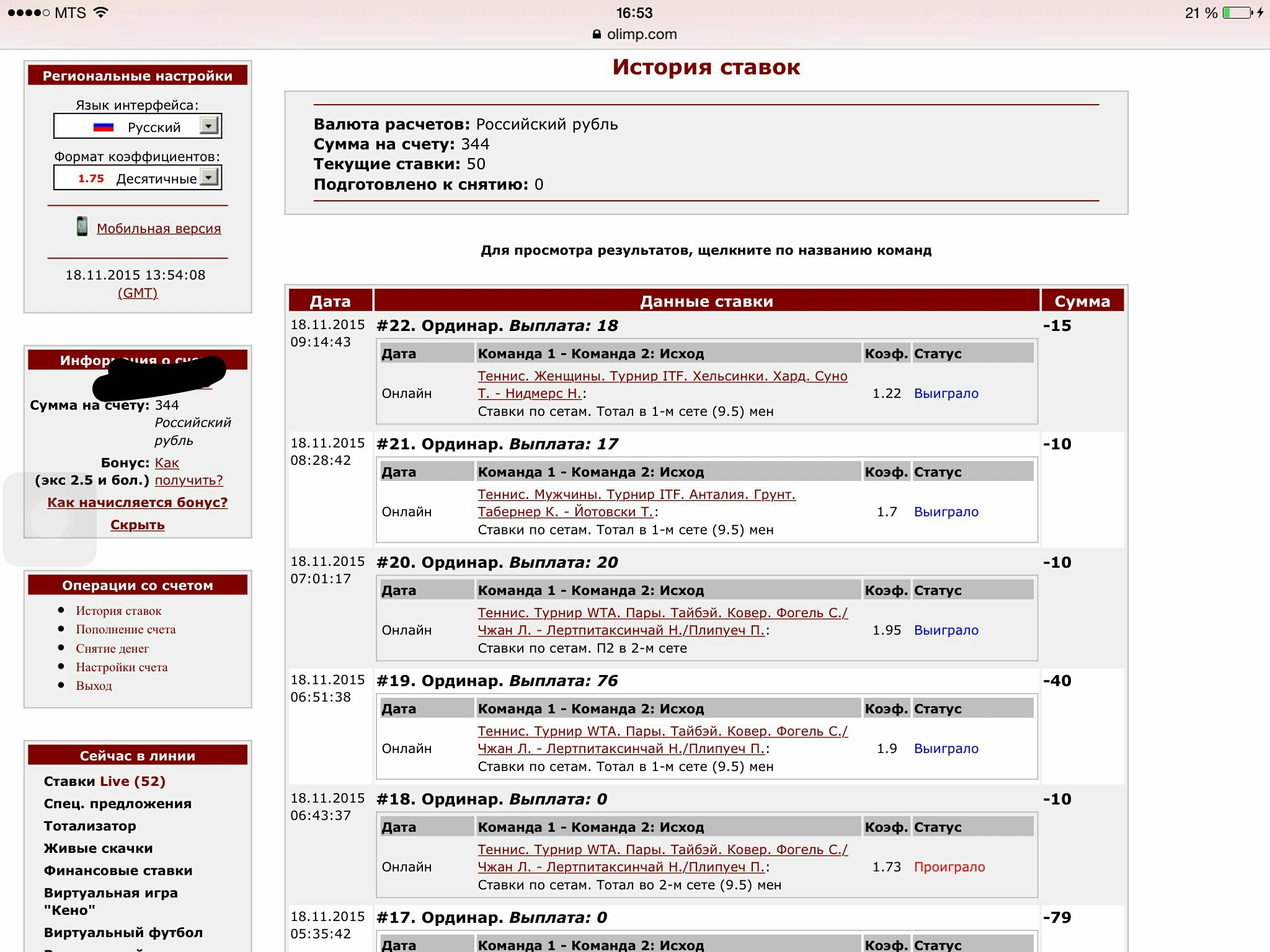This screenshot has width=1270, height=952.
Task: Select Тотализатор in sidebar
Action: point(90,826)
